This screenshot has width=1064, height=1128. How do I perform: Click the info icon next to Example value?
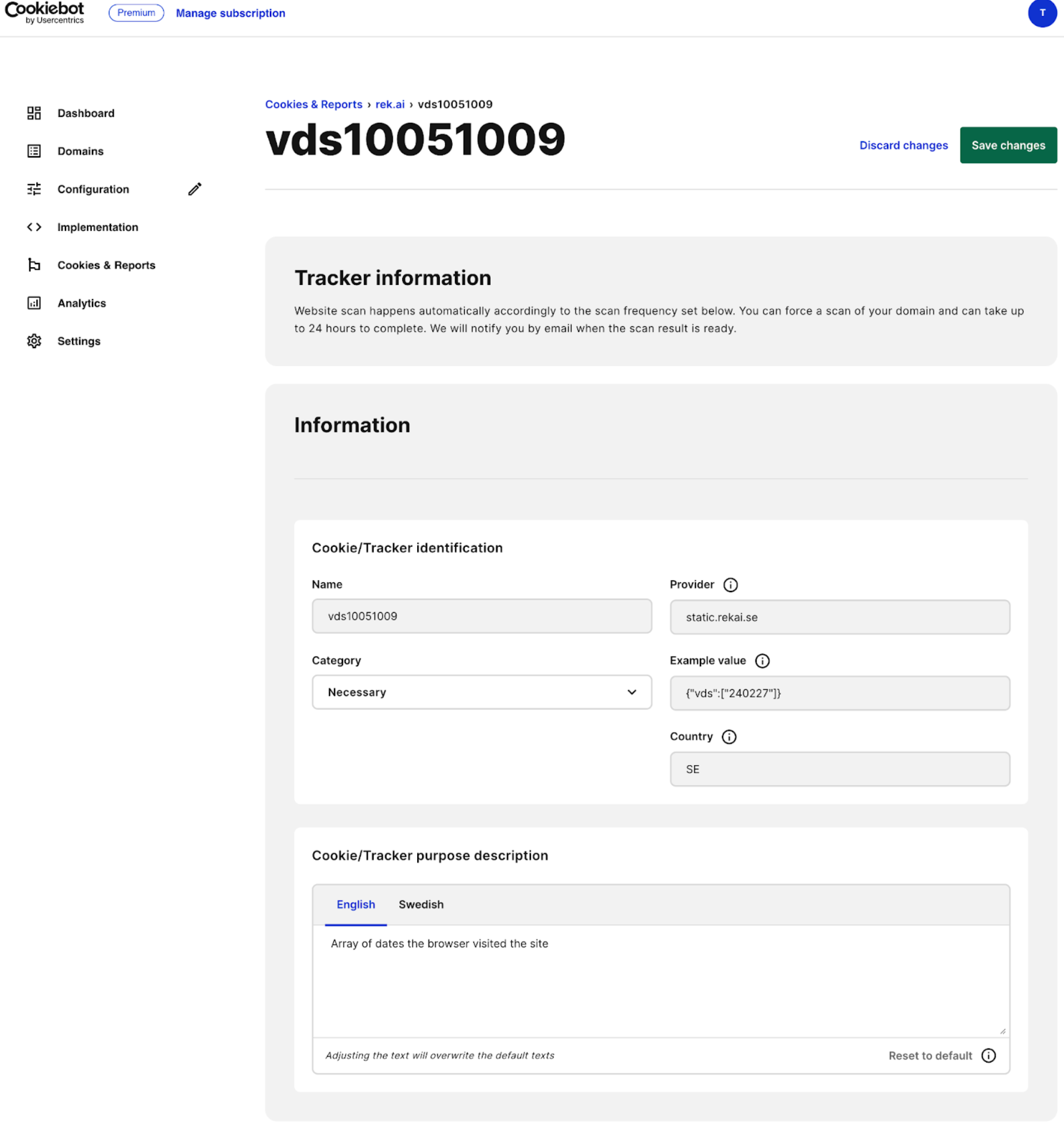pyautogui.click(x=762, y=660)
